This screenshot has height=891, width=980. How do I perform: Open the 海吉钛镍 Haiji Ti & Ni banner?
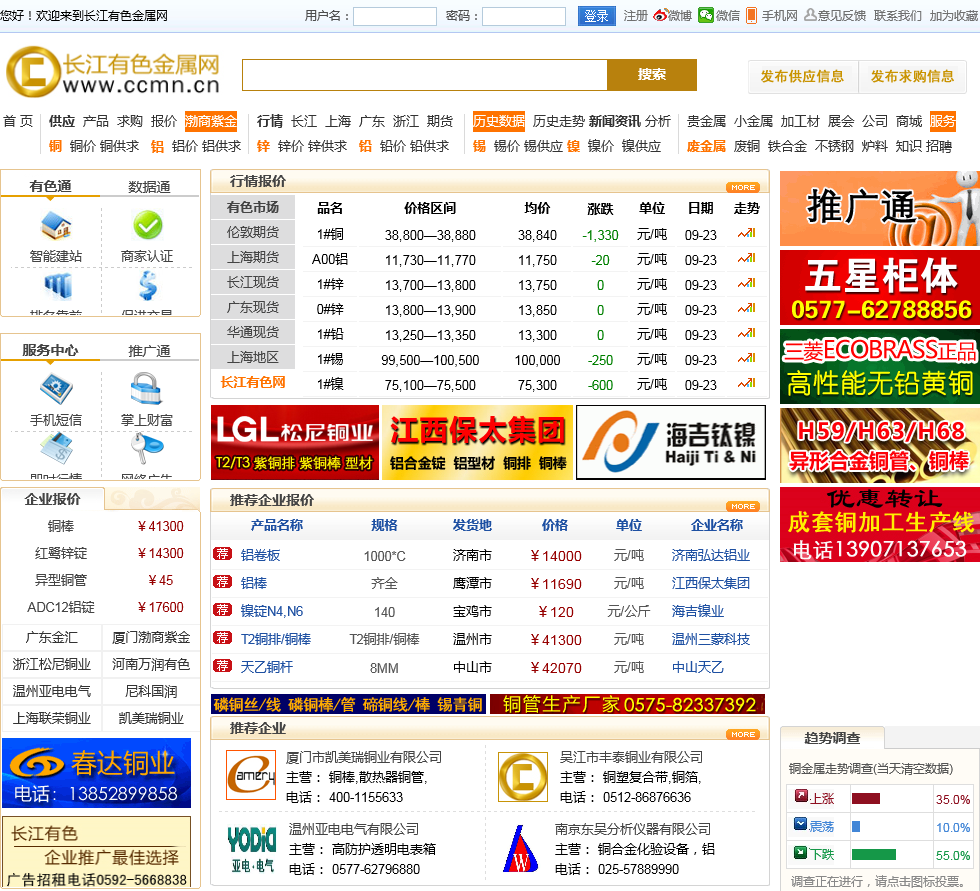671,442
